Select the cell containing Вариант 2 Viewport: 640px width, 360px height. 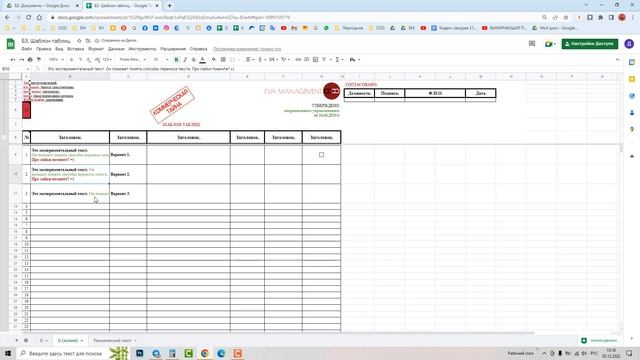coord(128,174)
